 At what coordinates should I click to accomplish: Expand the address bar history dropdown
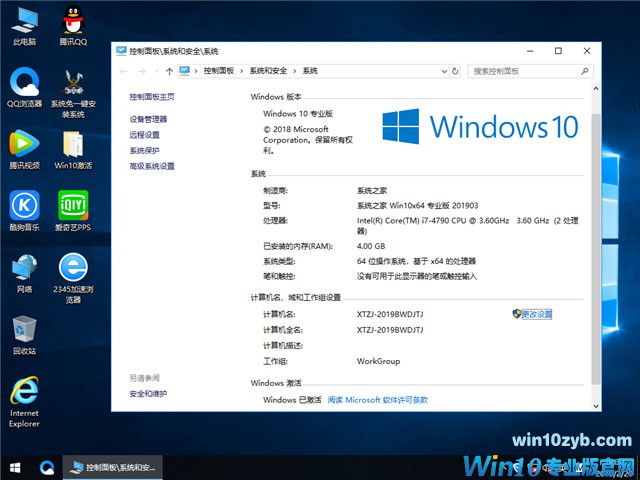444,71
